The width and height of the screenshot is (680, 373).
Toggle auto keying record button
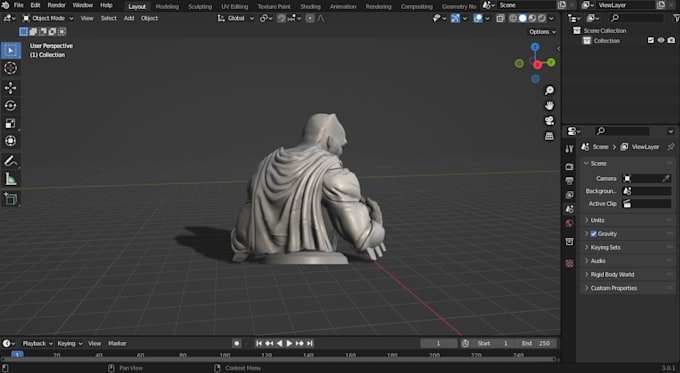(236, 343)
